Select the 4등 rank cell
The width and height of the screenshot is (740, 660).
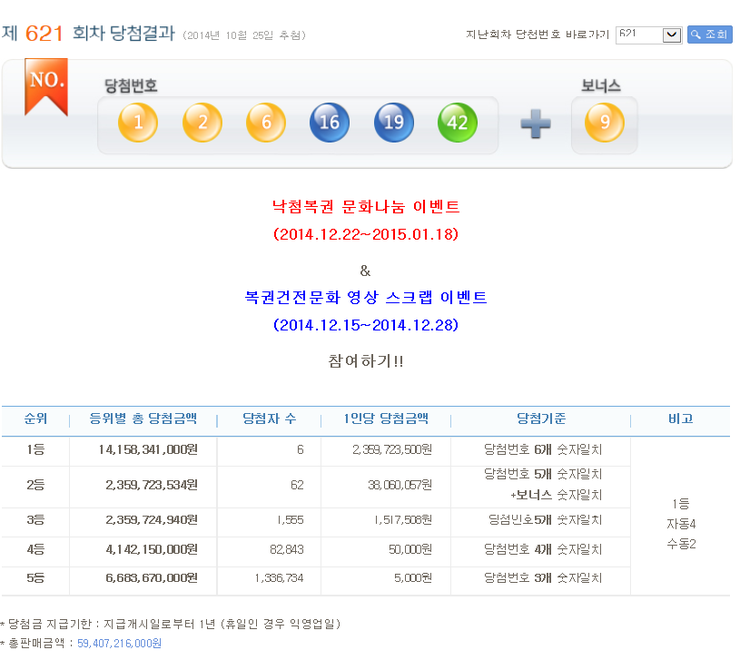tap(35, 550)
